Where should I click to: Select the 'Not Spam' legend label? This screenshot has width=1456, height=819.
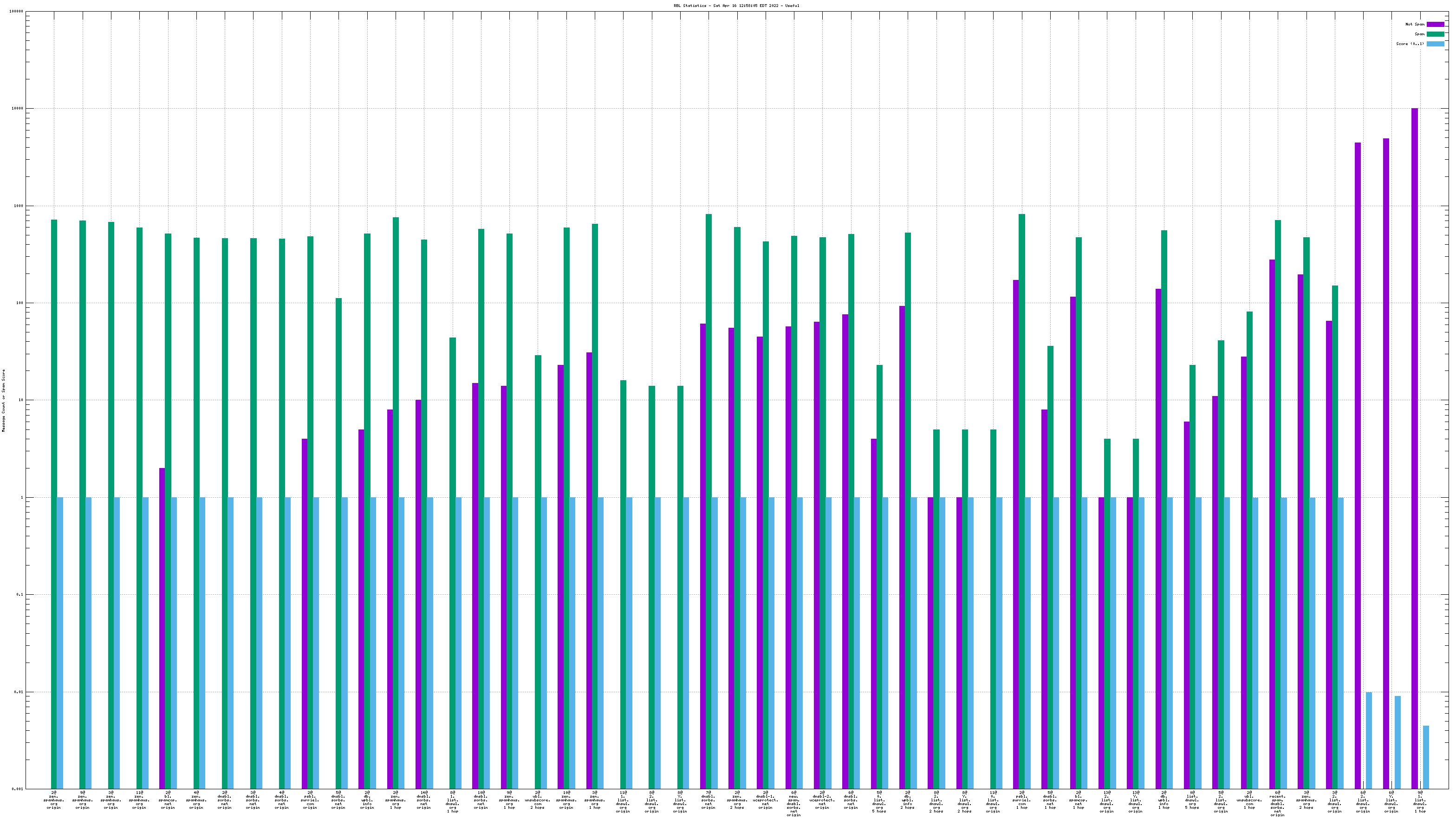tap(1415, 24)
